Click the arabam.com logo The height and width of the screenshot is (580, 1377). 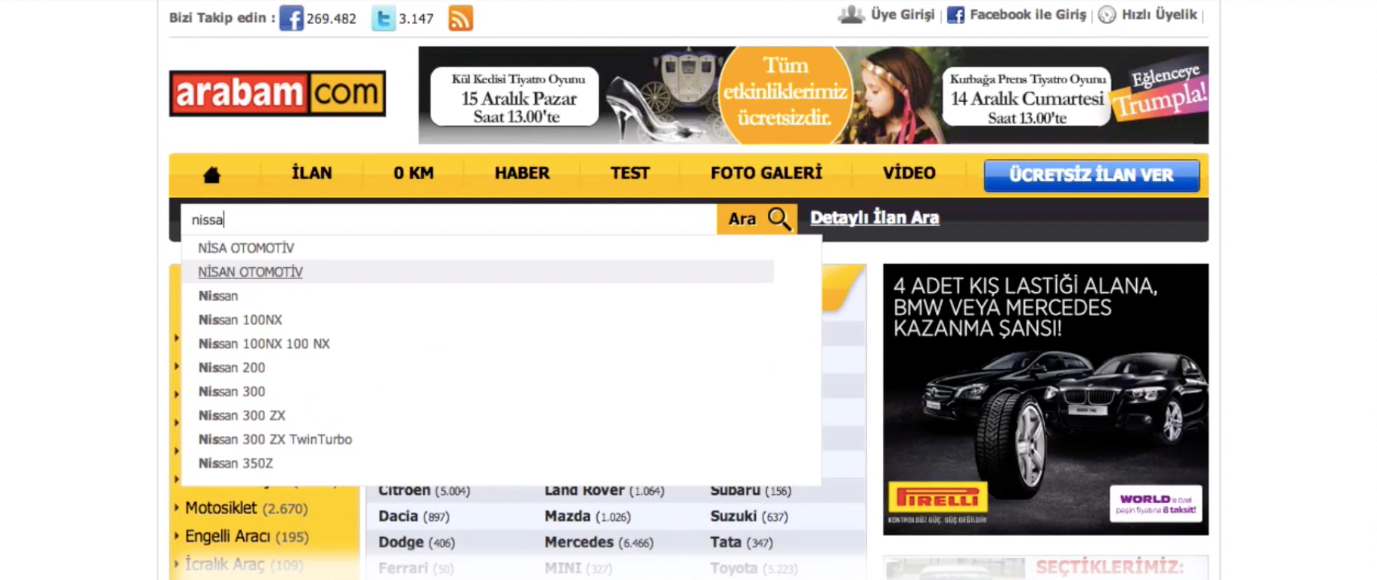point(277,94)
